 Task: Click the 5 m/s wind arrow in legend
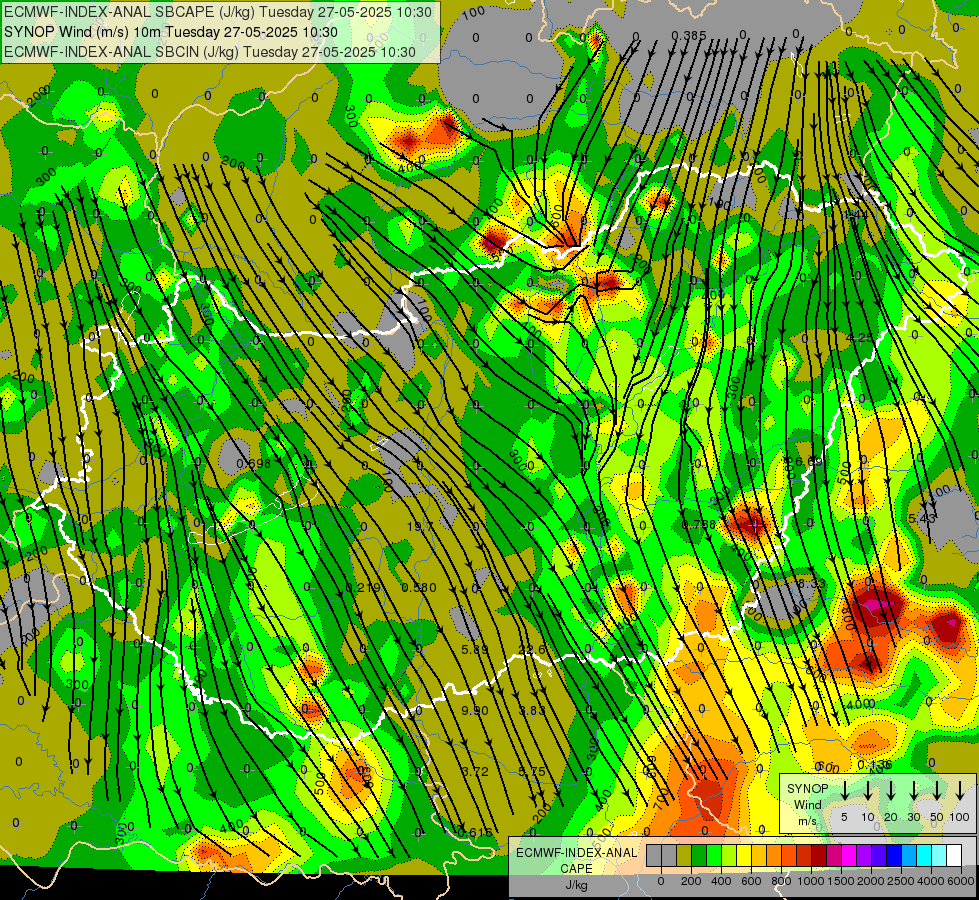pyautogui.click(x=845, y=791)
